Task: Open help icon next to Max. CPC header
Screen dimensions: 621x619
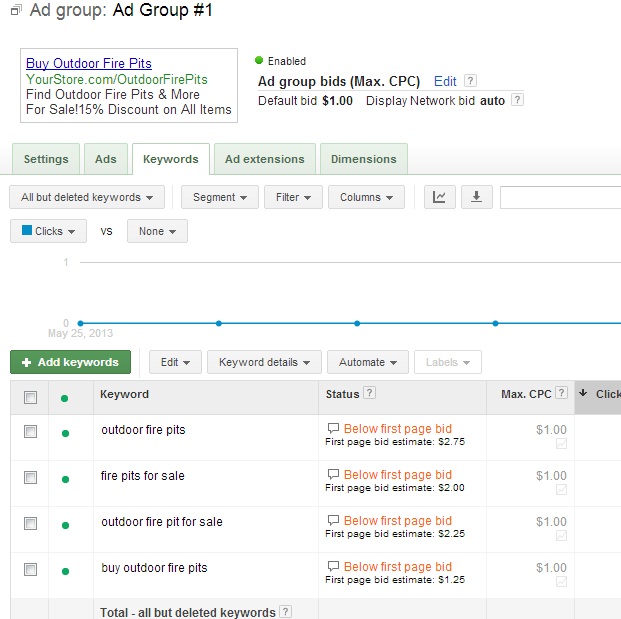Action: [561, 393]
